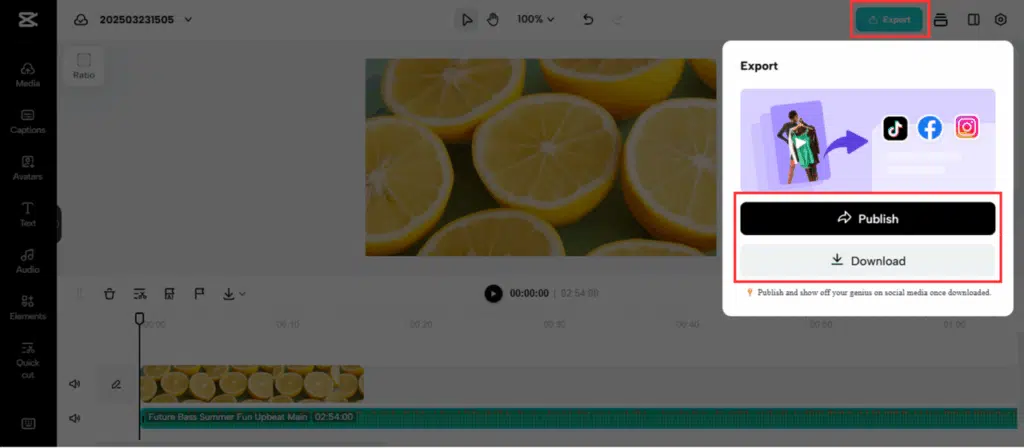Mute the Future Bass audio track
1024x448 pixels.
[x=75, y=418]
